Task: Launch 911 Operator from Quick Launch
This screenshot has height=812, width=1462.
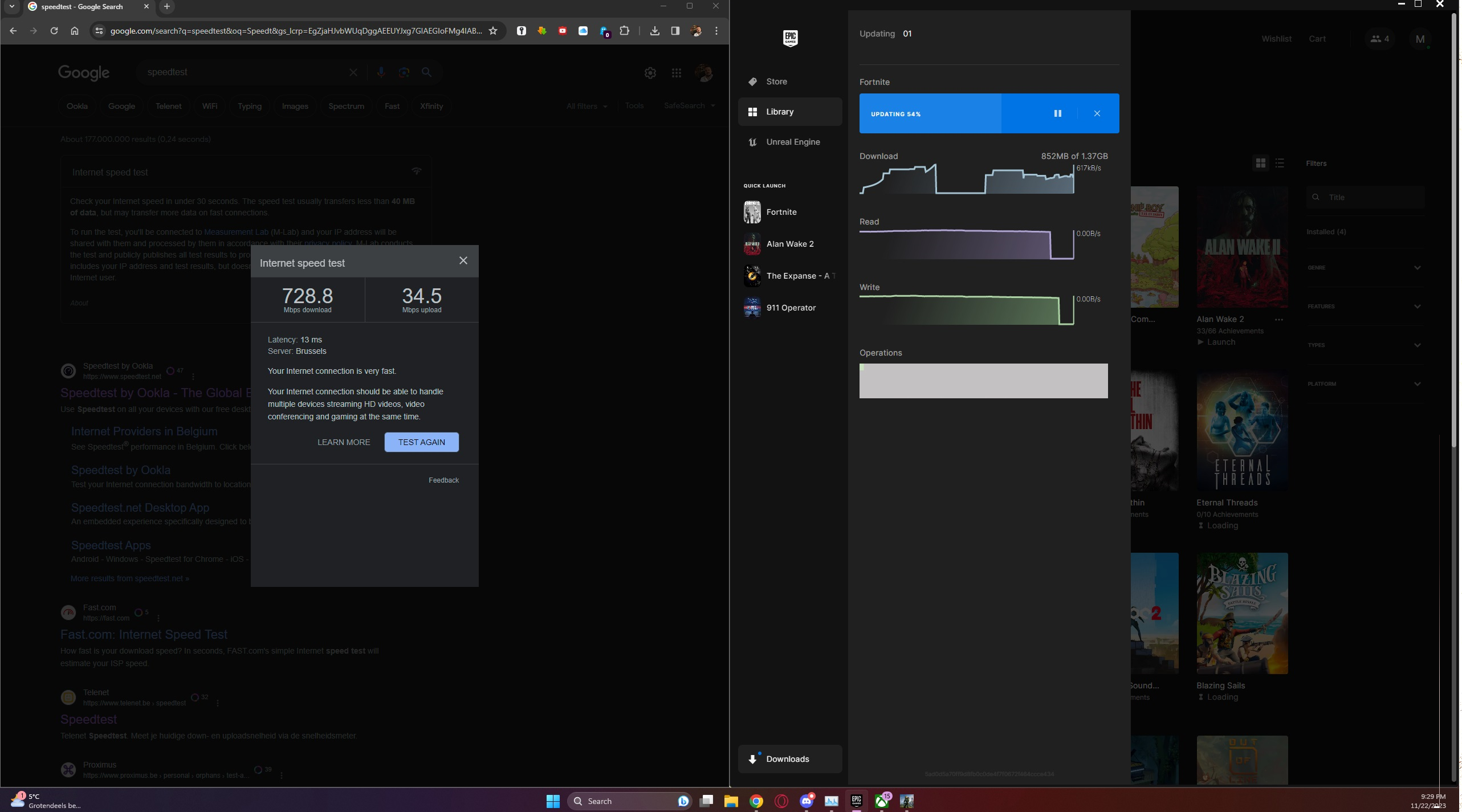Action: 791,308
